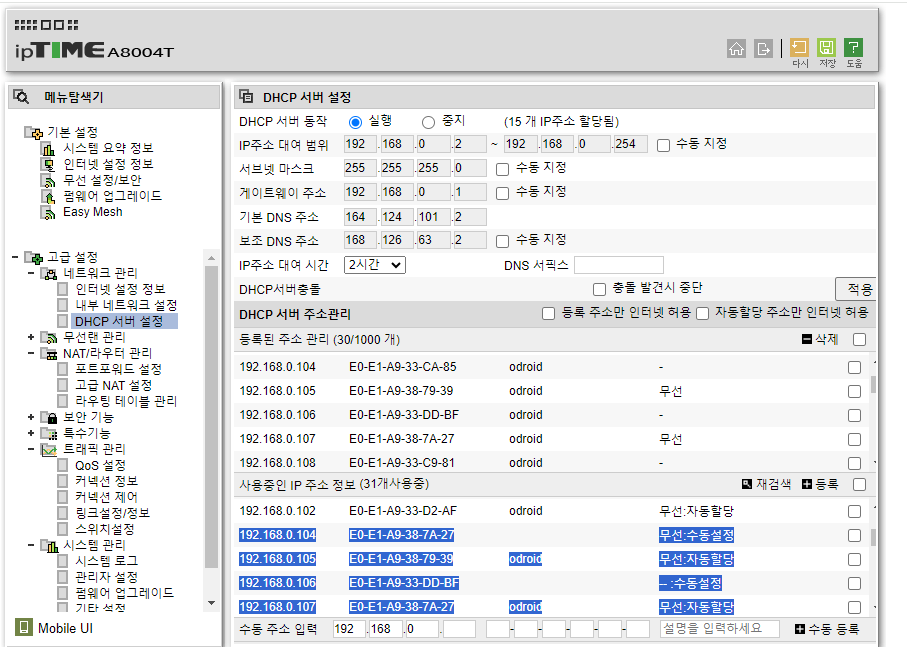Click the 인터넷 설정 정보 icon in 기본 설정
The width and height of the screenshot is (907, 647).
coord(49,165)
